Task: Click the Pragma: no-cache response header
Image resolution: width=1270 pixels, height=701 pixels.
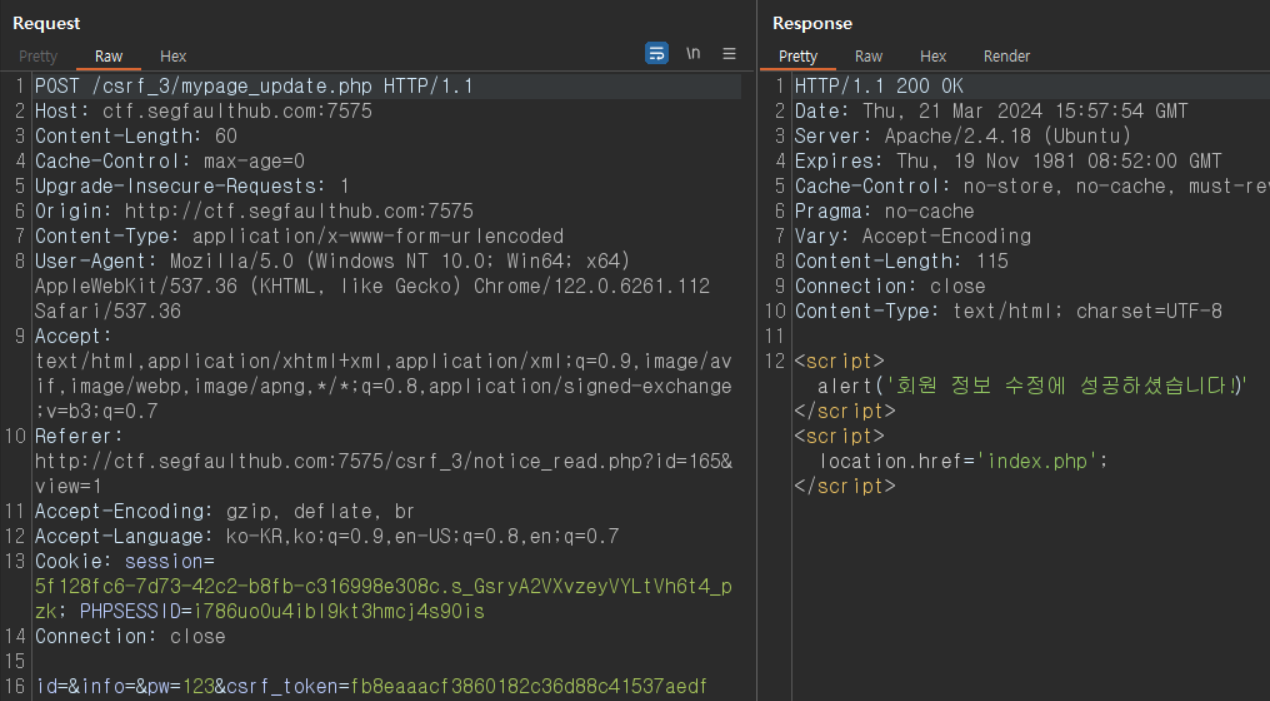Action: tap(884, 211)
